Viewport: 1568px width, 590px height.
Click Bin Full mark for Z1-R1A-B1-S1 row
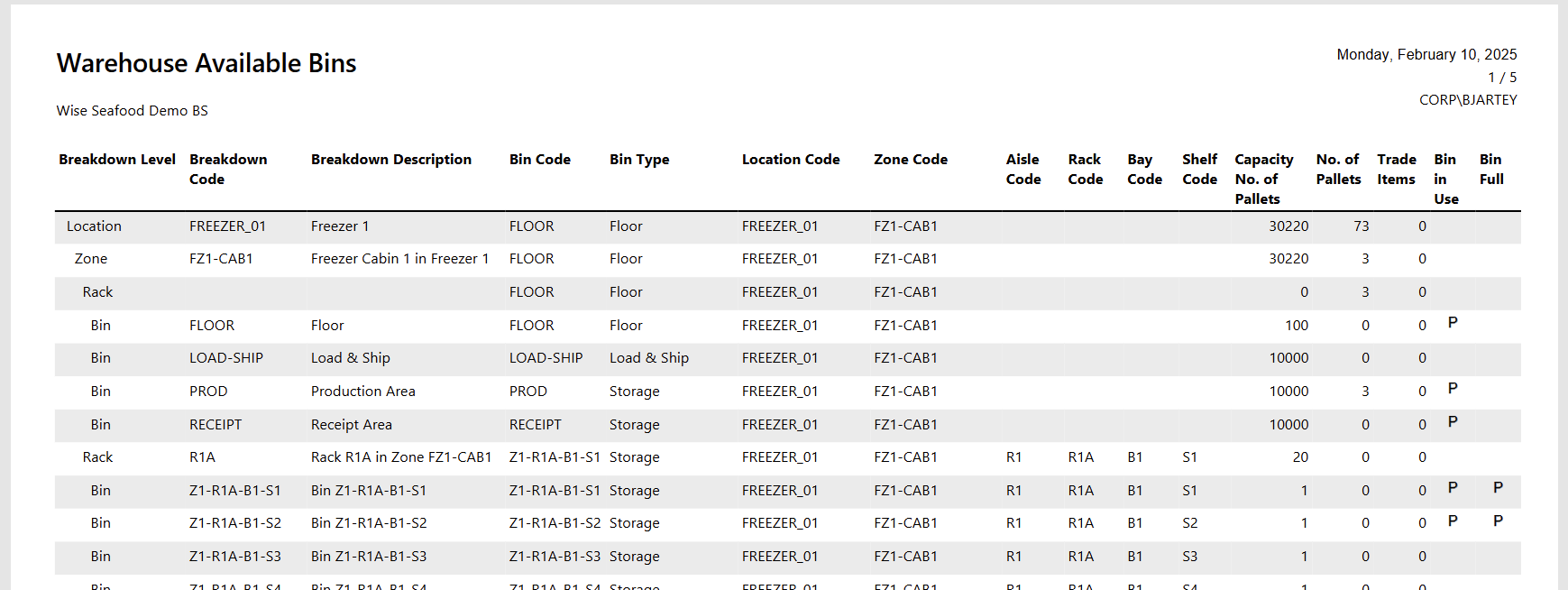coord(1498,488)
